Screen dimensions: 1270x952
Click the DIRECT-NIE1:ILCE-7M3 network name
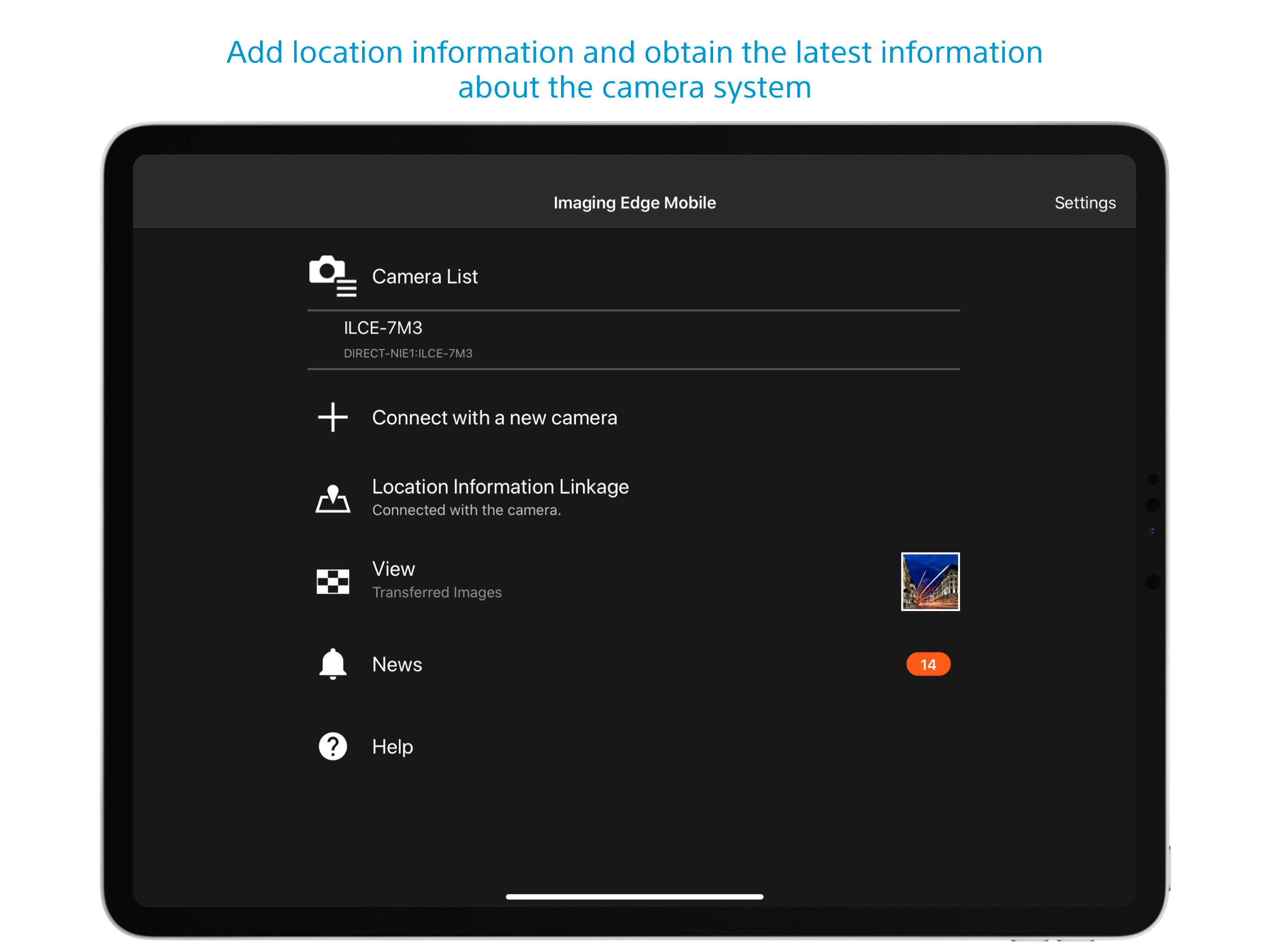pyautogui.click(x=408, y=354)
